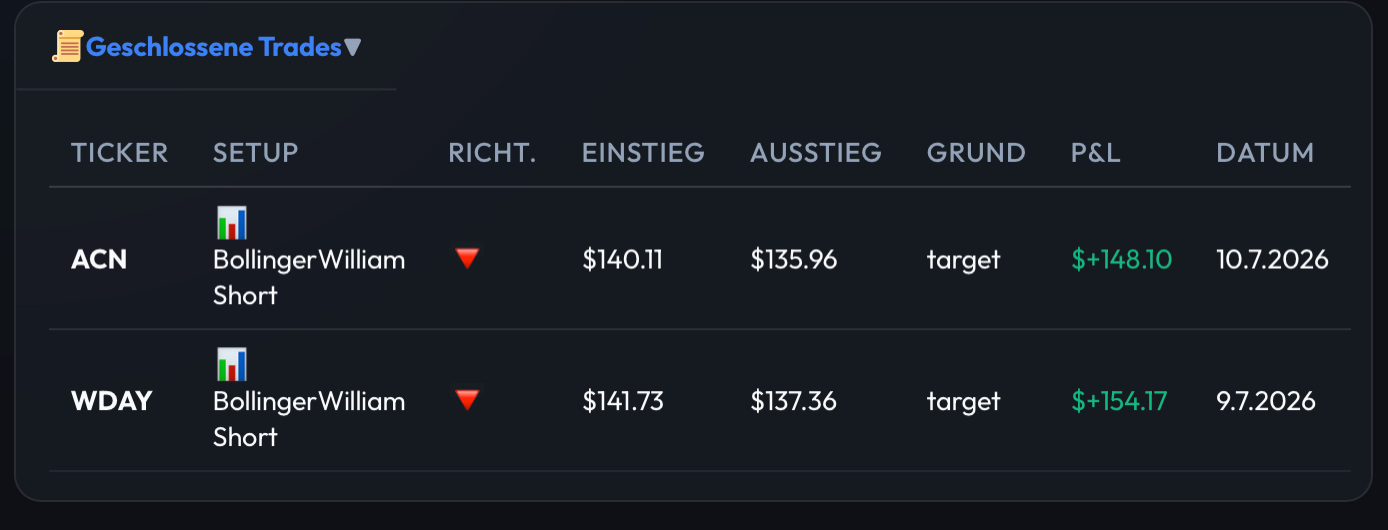Sort by DATUM column header
Viewport: 1388px width, 530px height.
pyautogui.click(x=1265, y=153)
